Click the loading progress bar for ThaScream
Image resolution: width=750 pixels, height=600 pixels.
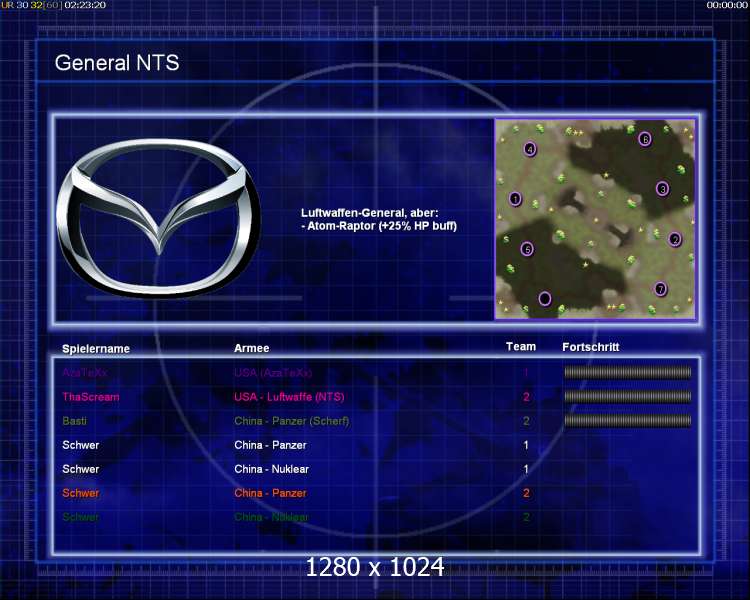click(628, 396)
